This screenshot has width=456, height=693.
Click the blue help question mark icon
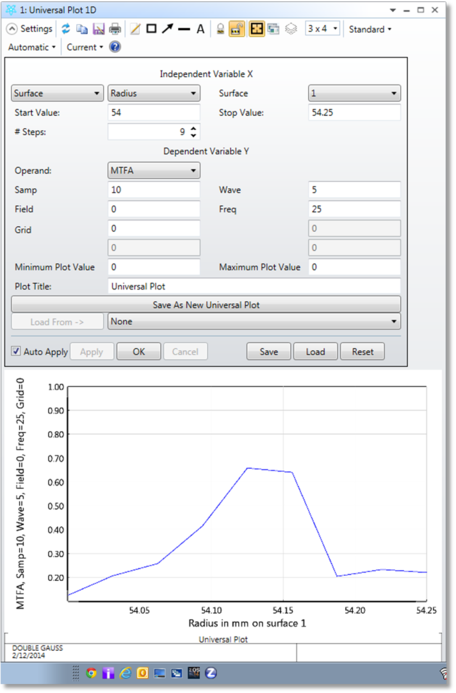(115, 47)
